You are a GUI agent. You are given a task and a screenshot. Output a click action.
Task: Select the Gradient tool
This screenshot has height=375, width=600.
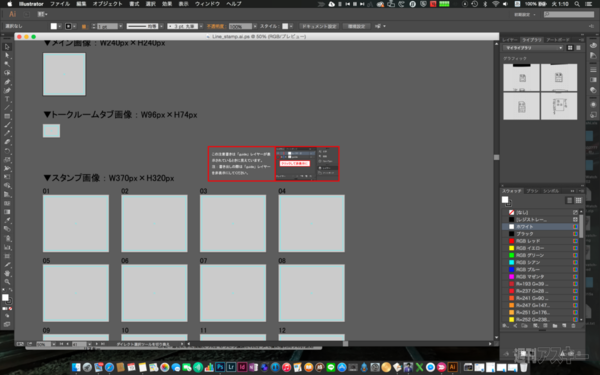[7, 212]
